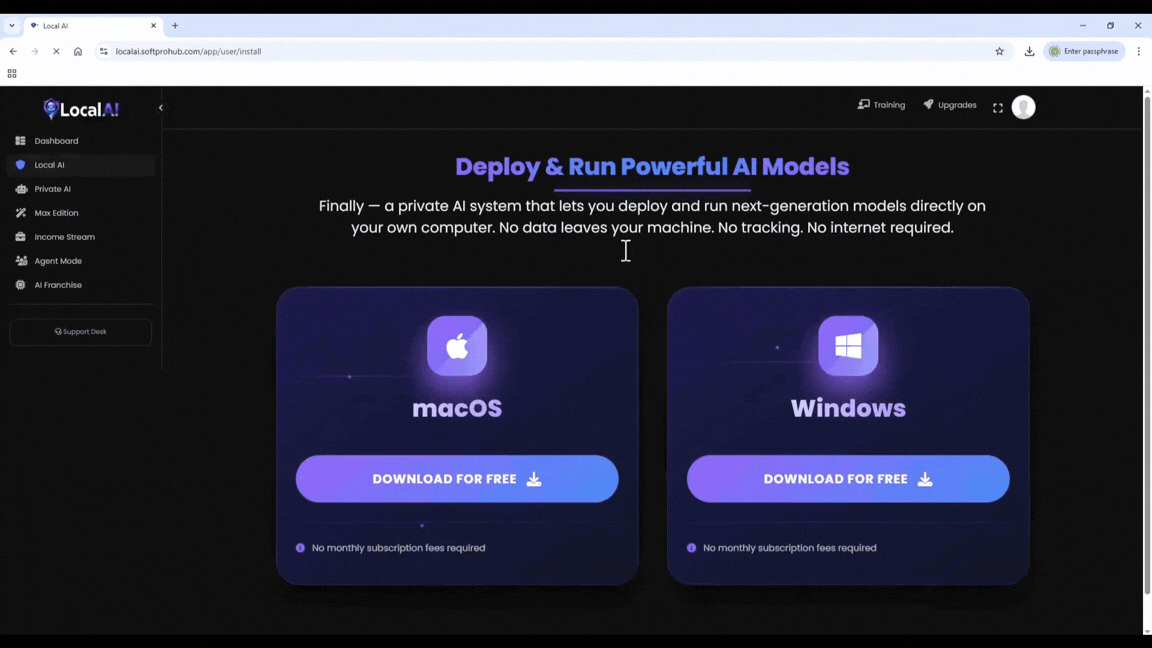The height and width of the screenshot is (648, 1152).
Task: Click the Support Desk button
Action: 81,332
